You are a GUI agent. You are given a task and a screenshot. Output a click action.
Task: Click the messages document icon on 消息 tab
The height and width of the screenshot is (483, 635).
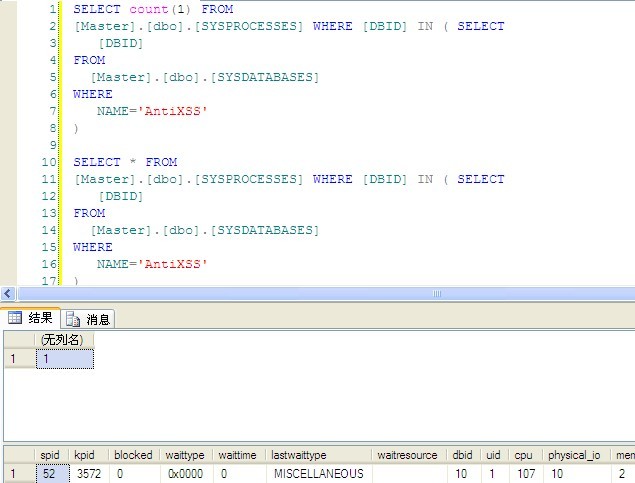click(73, 319)
